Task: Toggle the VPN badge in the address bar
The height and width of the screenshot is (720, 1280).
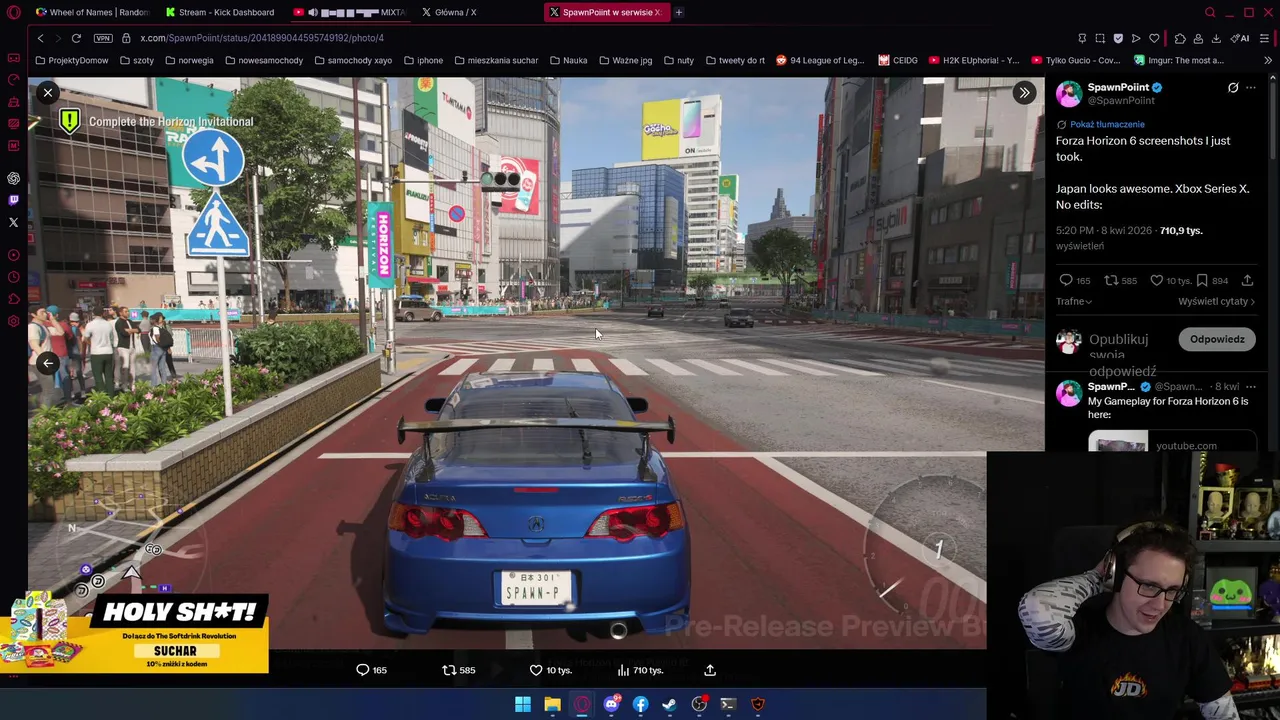Action: (103, 38)
